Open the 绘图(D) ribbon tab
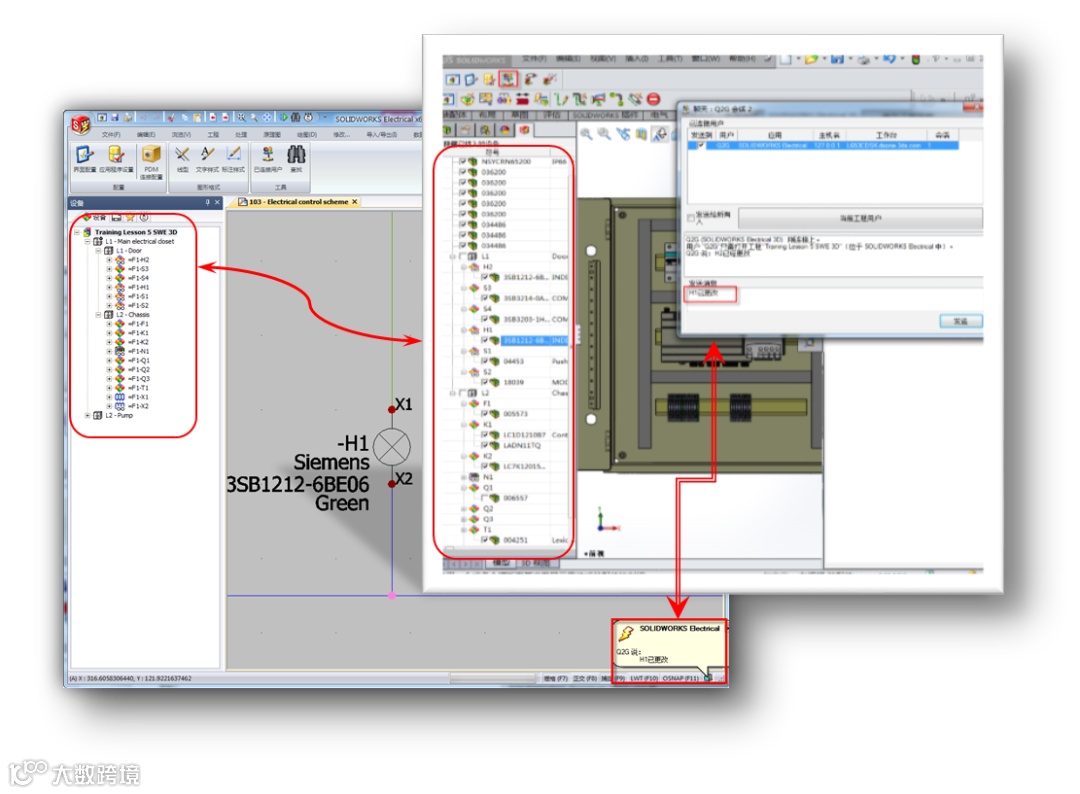Viewport: 1080px width, 794px height. [307, 135]
